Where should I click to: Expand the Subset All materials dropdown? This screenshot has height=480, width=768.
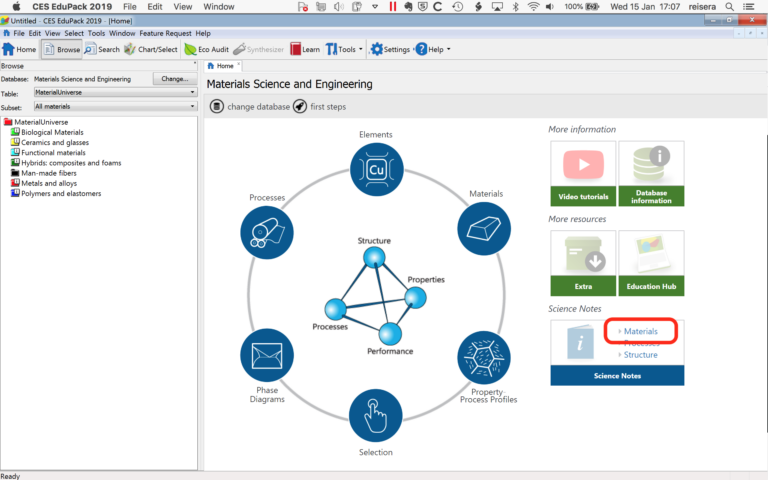point(114,106)
